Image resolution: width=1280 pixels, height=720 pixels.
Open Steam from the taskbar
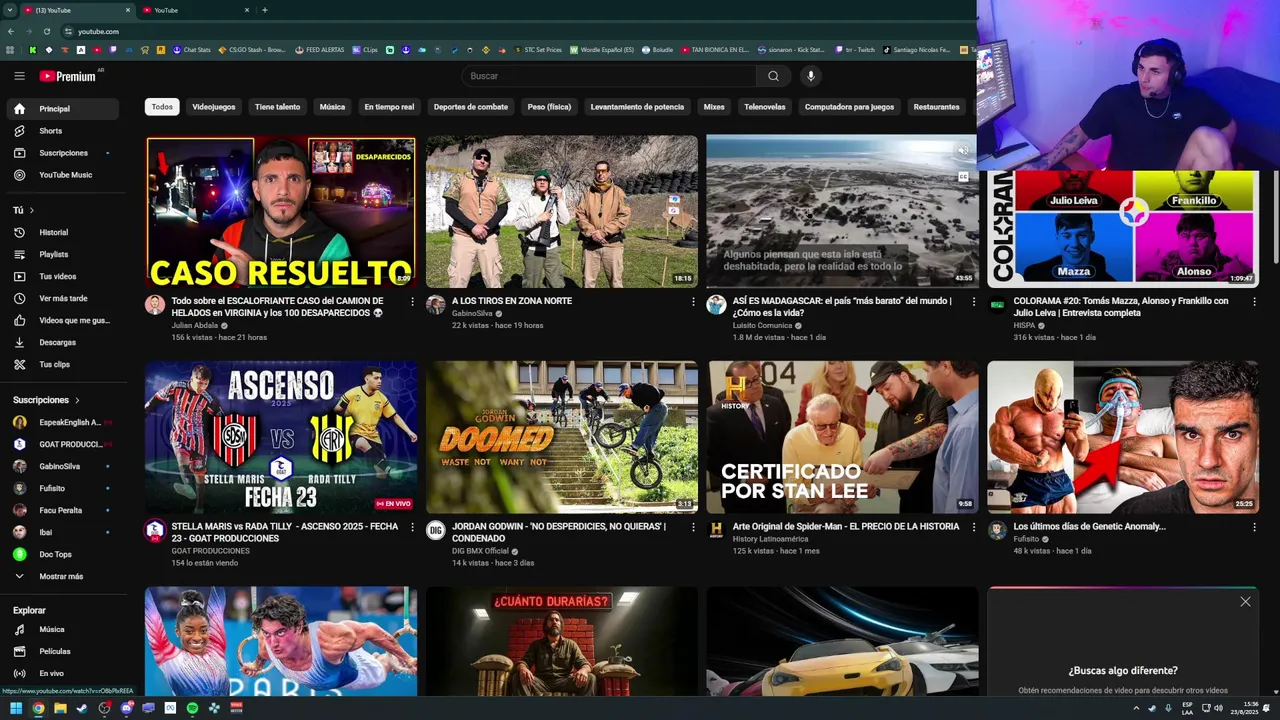point(82,708)
